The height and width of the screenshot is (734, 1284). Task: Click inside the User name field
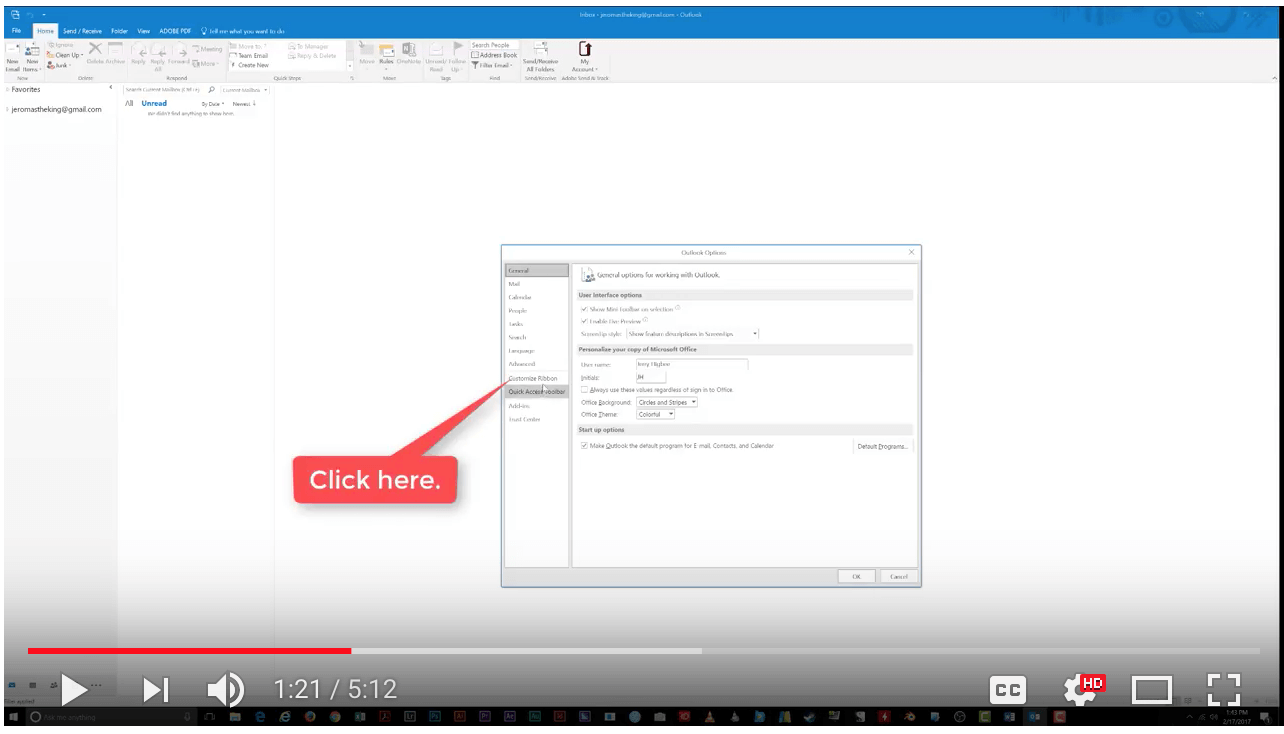[691, 364]
